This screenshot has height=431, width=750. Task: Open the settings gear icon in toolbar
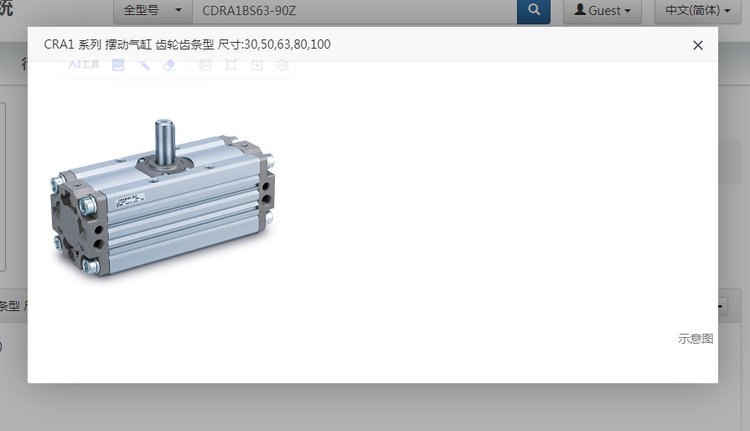283,65
